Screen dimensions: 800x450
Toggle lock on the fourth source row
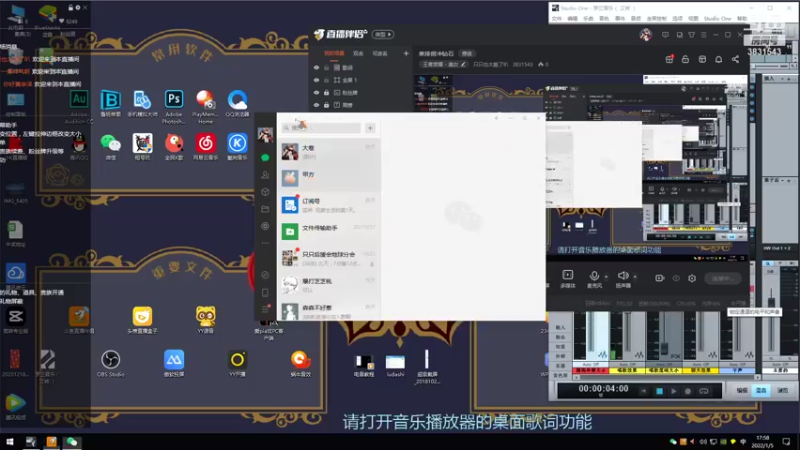pyautogui.click(x=327, y=105)
